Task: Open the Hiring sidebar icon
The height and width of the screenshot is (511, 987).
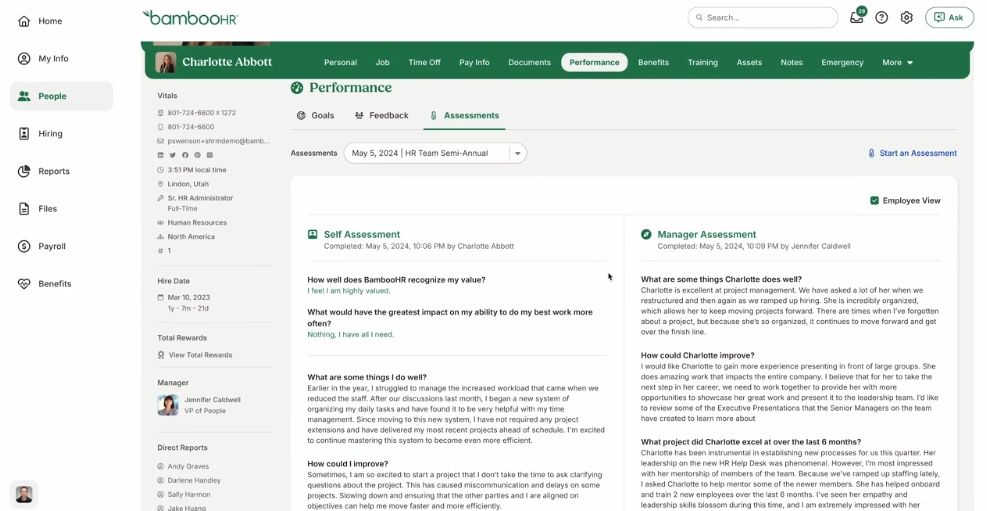Action: tap(24, 133)
